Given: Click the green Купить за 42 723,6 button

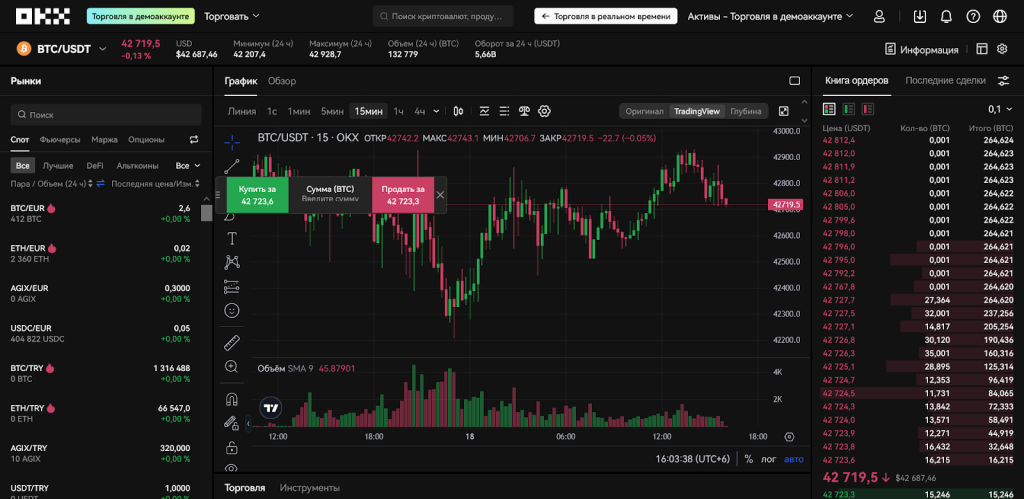Looking at the screenshot, I should click(257, 195).
